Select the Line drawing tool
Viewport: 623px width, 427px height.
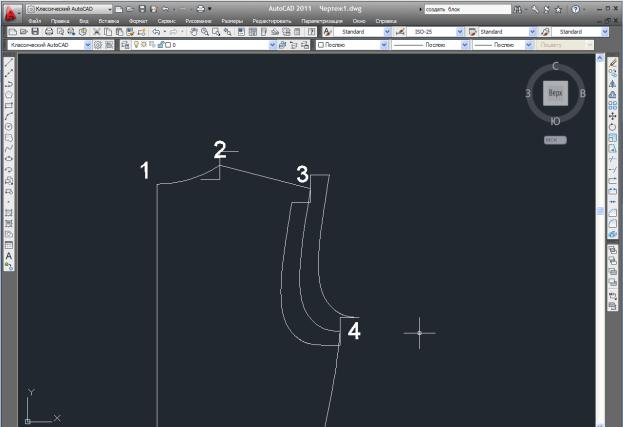9,62
